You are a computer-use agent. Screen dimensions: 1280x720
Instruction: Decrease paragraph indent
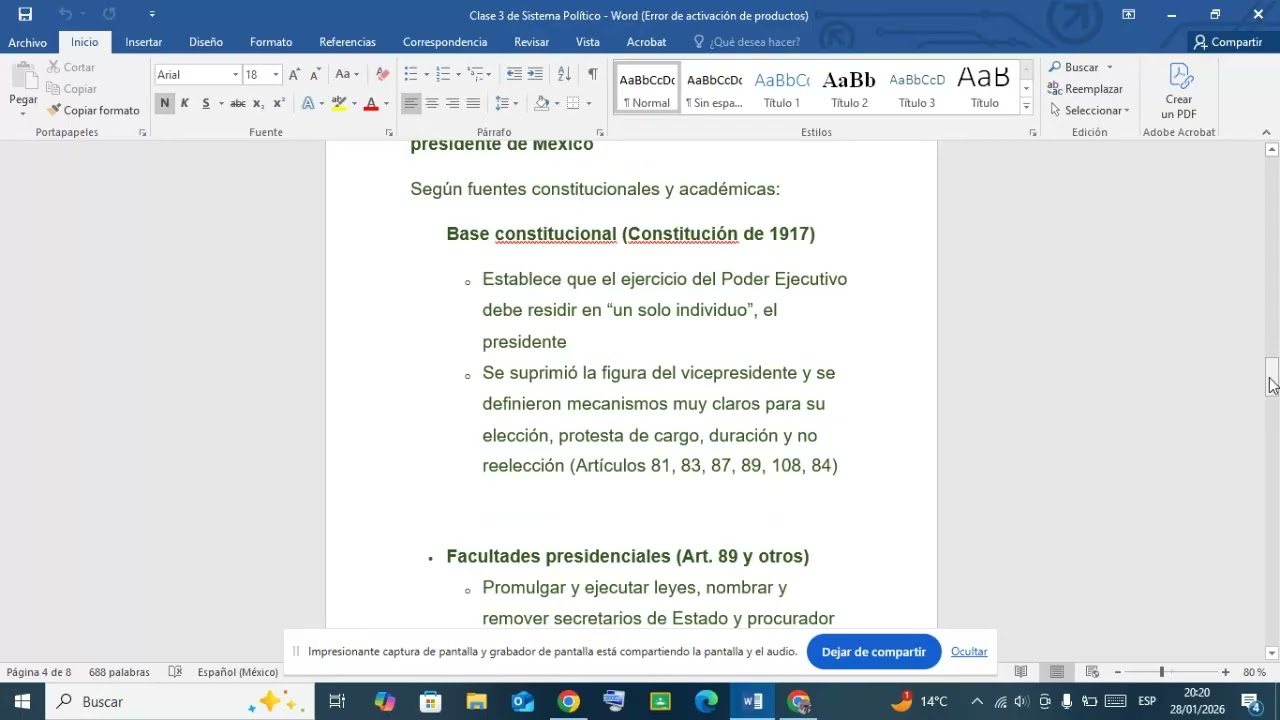point(514,75)
